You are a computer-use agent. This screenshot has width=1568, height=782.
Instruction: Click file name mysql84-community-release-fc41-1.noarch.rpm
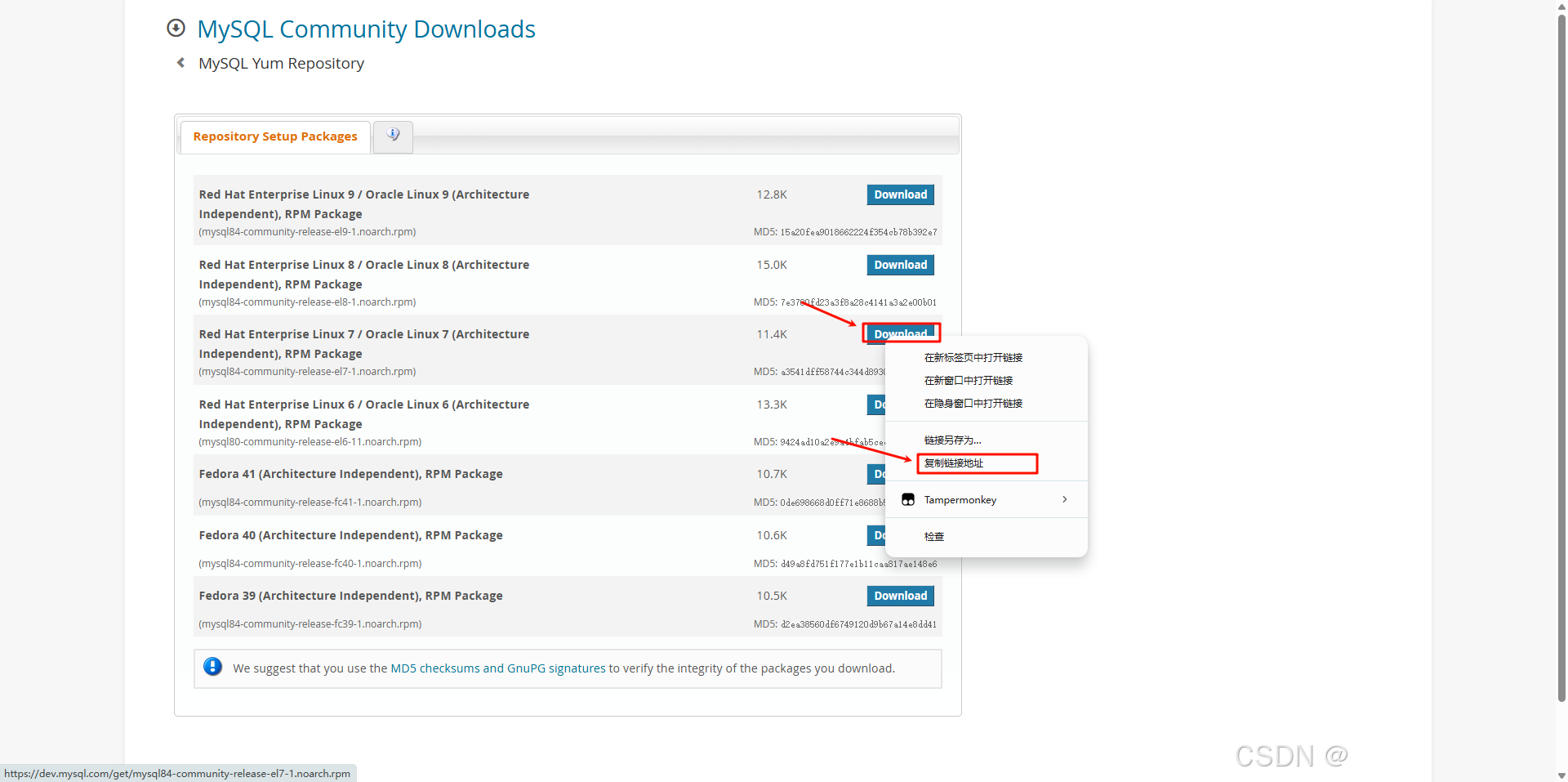point(310,503)
